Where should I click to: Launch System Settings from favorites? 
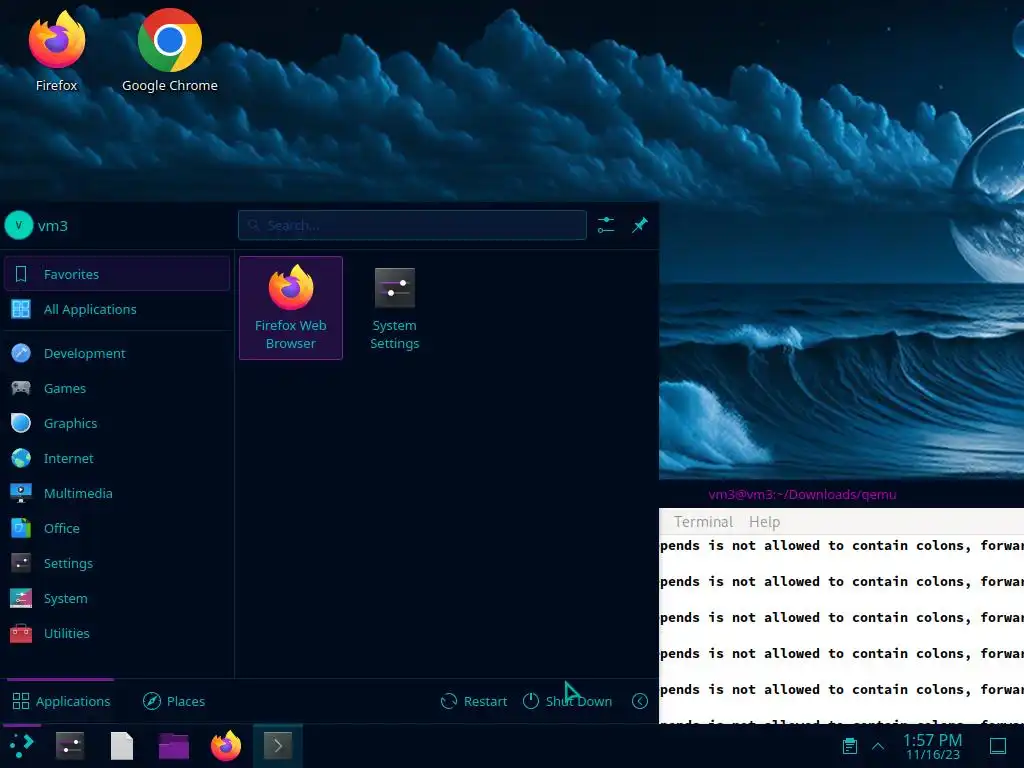(x=394, y=308)
